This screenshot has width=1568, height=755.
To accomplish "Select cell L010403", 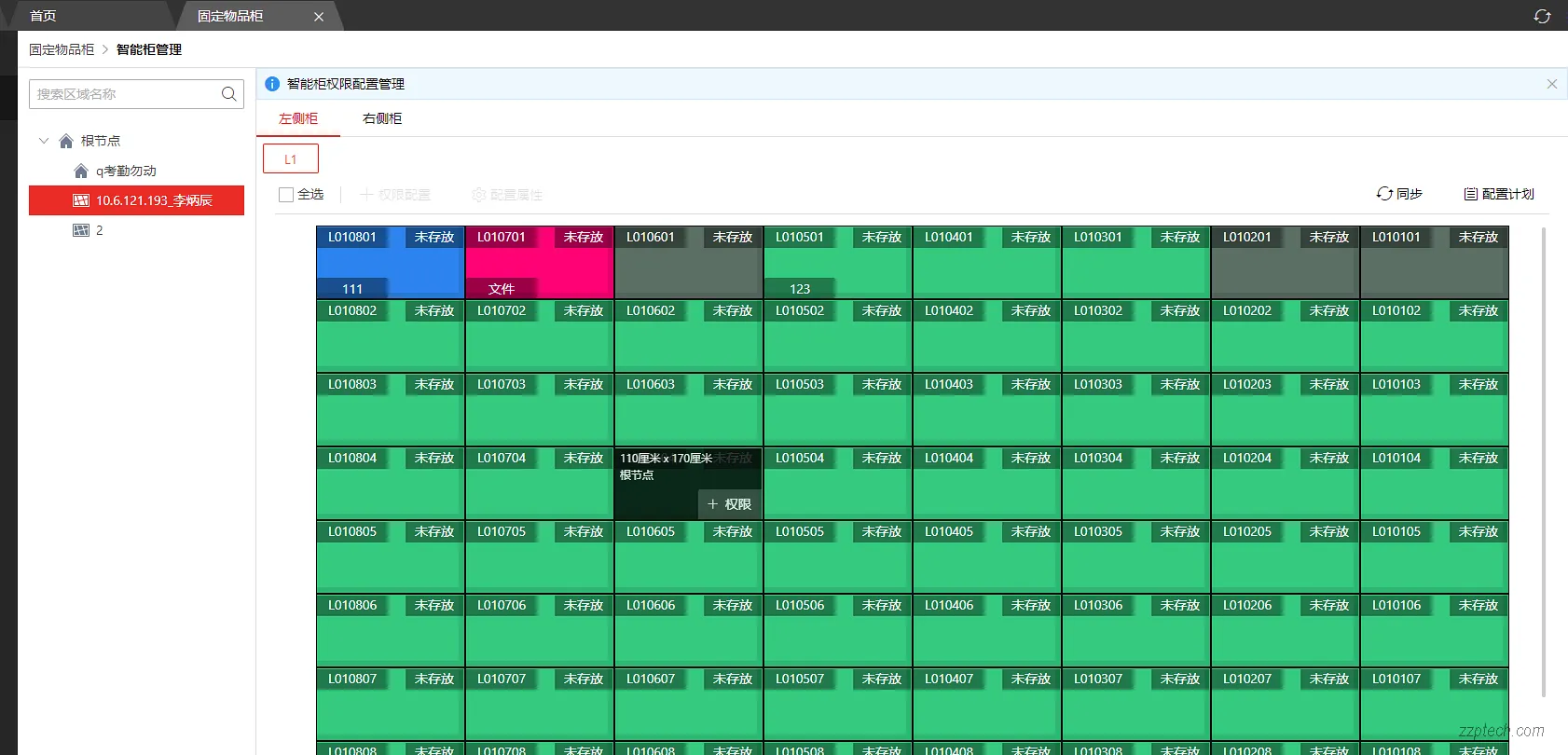I will (987, 410).
